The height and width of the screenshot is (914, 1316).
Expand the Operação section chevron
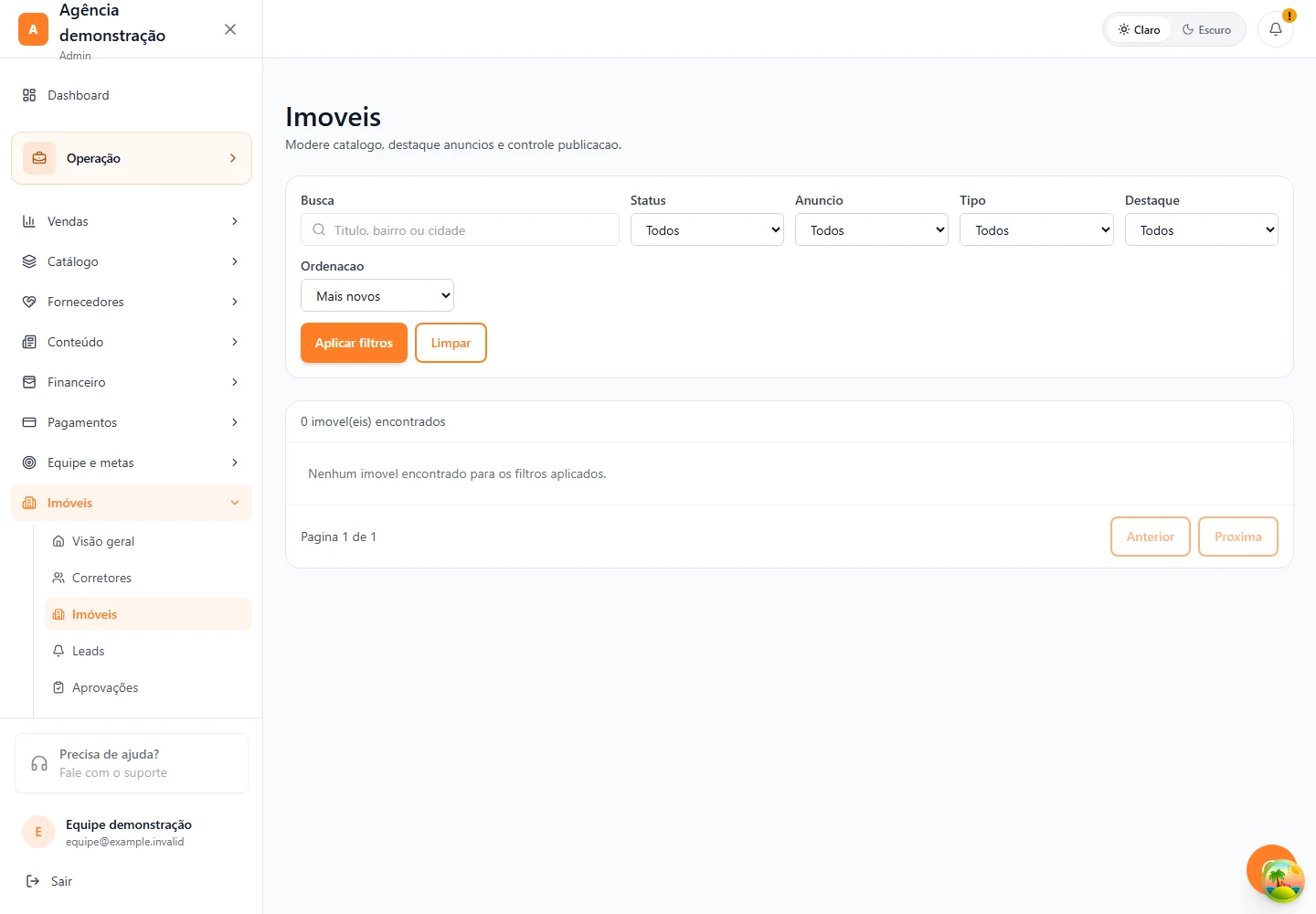(x=233, y=158)
